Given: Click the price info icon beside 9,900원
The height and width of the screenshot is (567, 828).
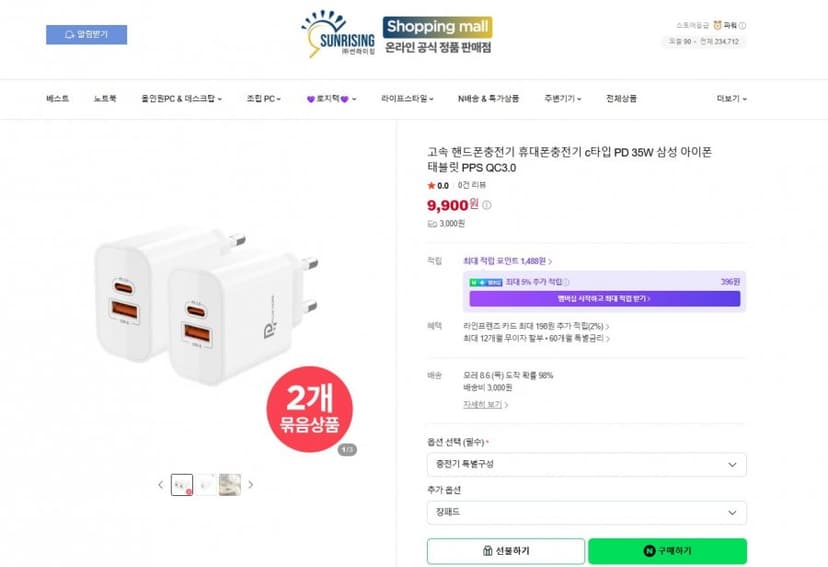Looking at the screenshot, I should pos(486,205).
